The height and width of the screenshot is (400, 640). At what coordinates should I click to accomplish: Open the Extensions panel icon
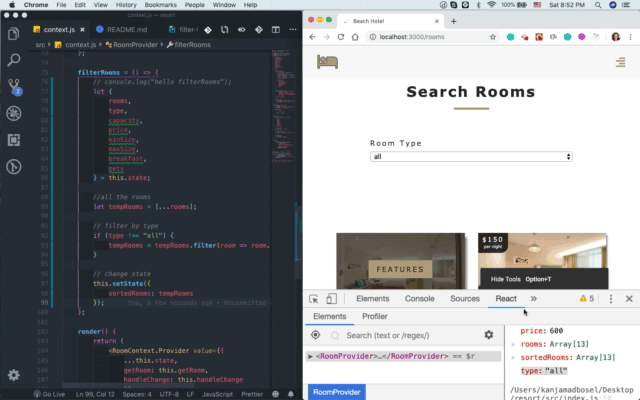coord(13,140)
